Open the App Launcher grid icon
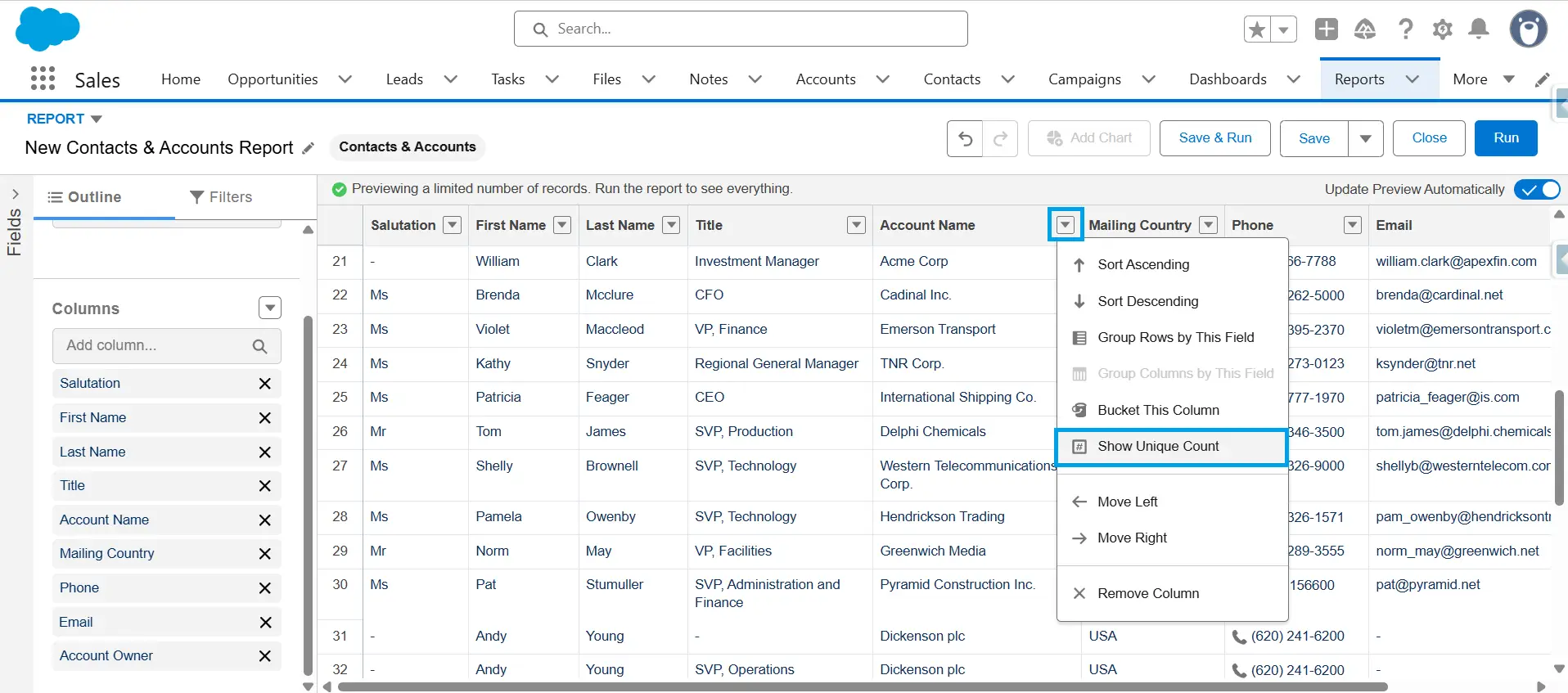1568x693 pixels. click(43, 79)
